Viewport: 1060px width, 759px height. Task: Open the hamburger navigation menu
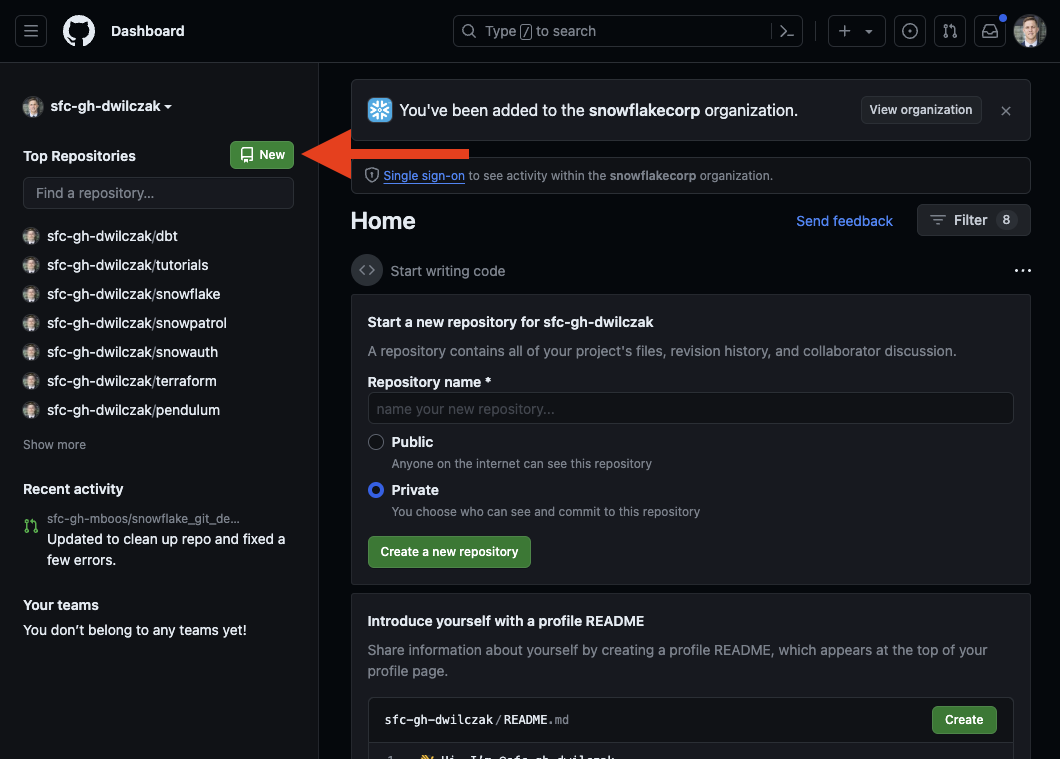click(x=31, y=31)
